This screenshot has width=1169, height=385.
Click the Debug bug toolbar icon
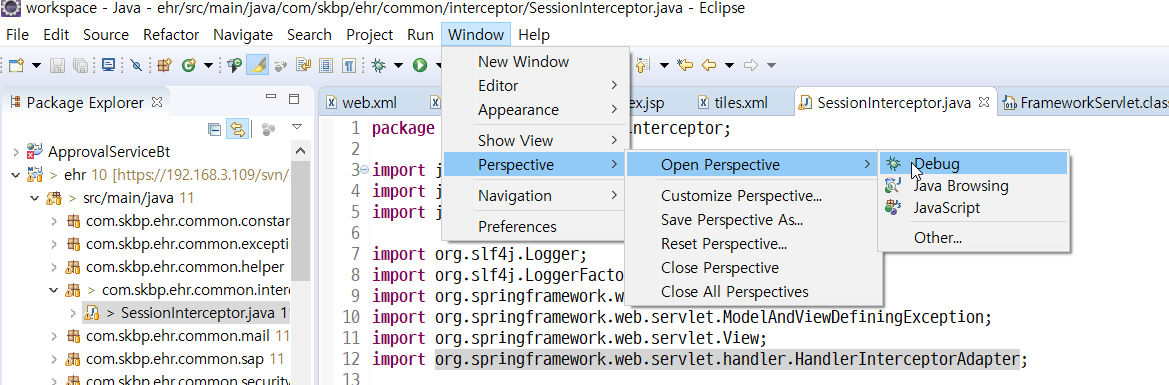[379, 65]
